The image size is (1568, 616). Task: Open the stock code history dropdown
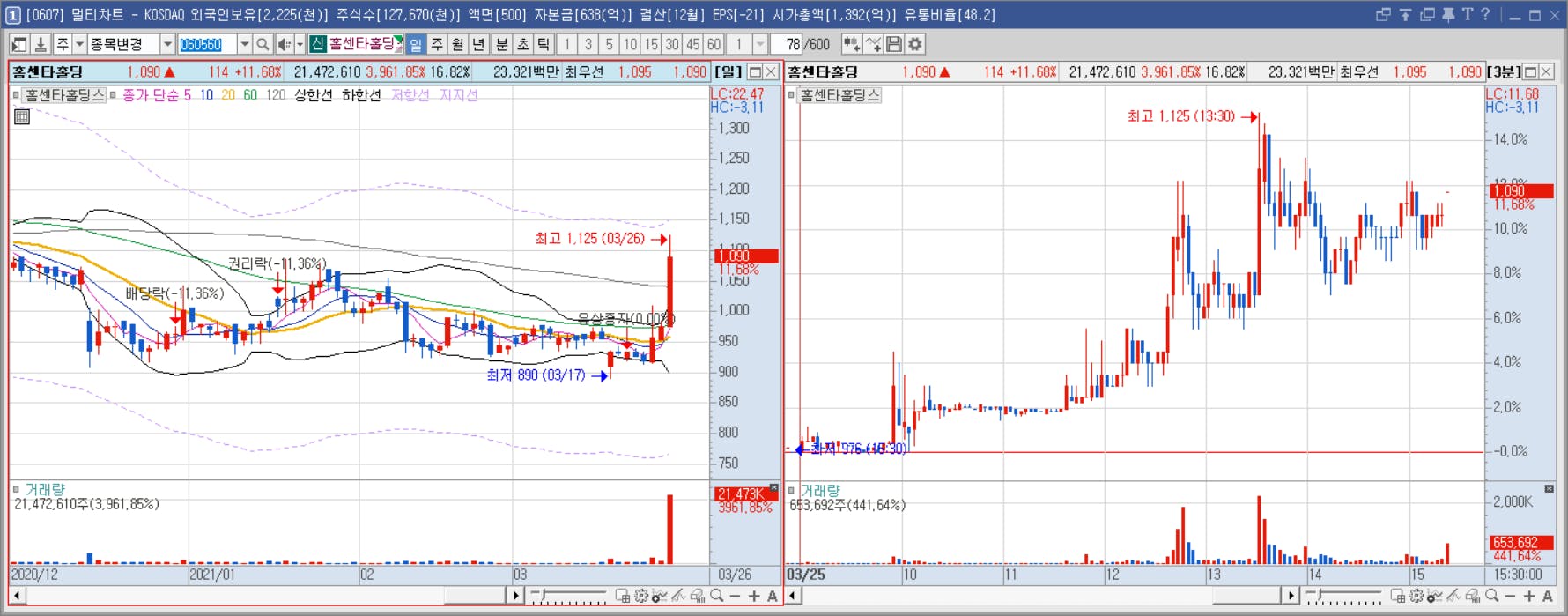point(244,44)
